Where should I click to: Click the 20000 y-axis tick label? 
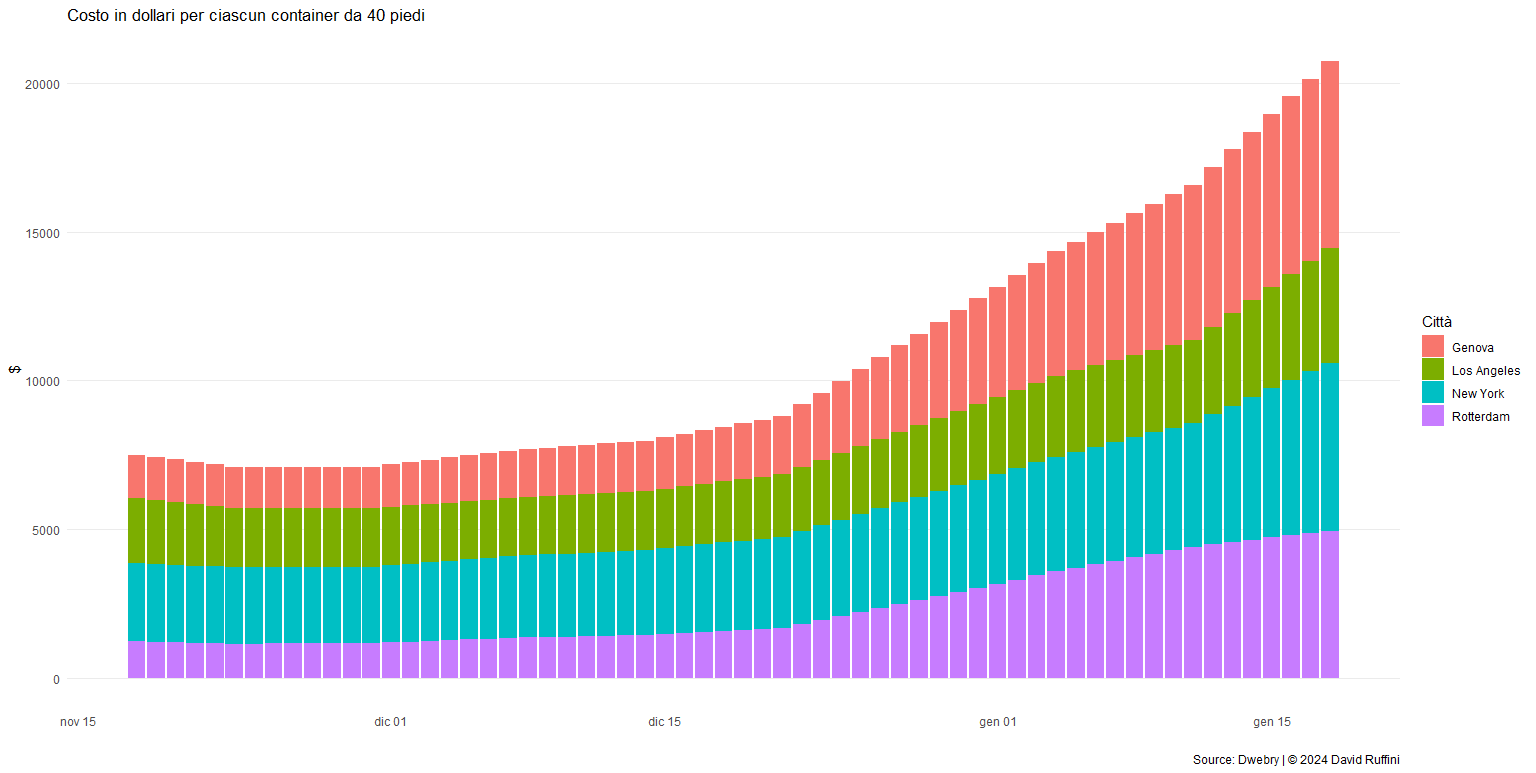[43, 85]
